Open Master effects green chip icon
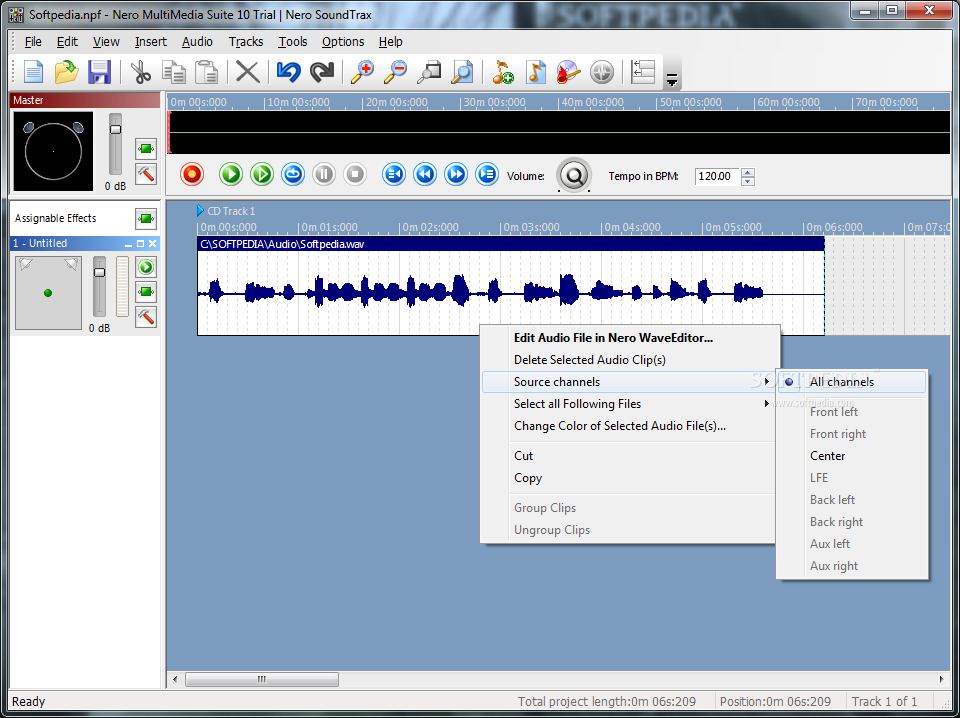The image size is (960, 718). point(146,149)
